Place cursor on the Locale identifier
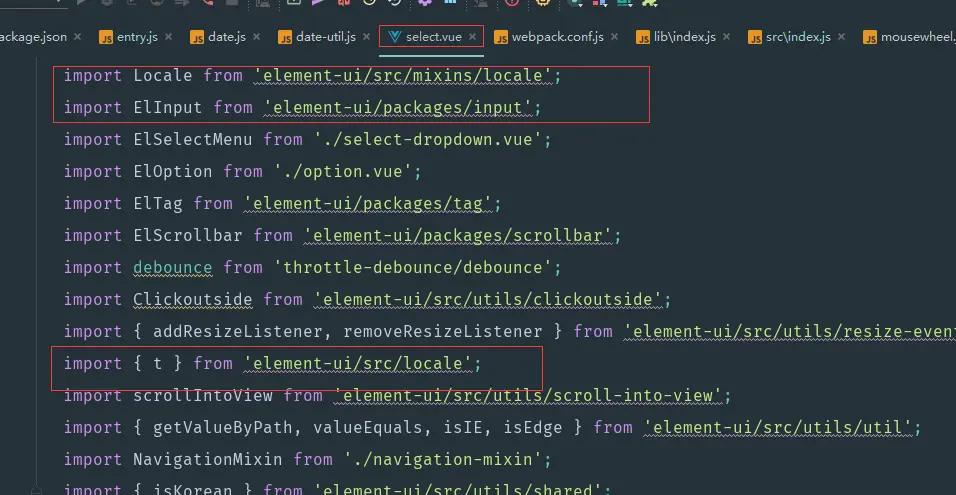 pyautogui.click(x=162, y=76)
